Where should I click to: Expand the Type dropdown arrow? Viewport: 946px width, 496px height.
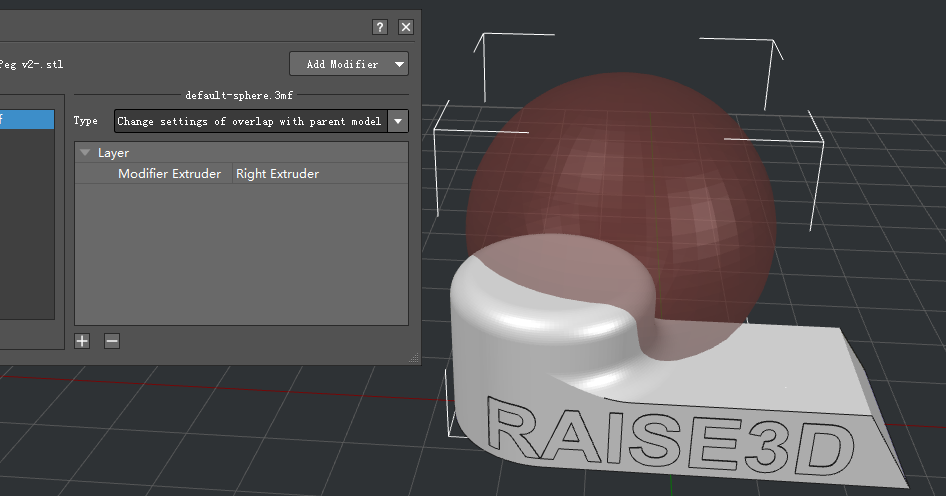point(398,121)
